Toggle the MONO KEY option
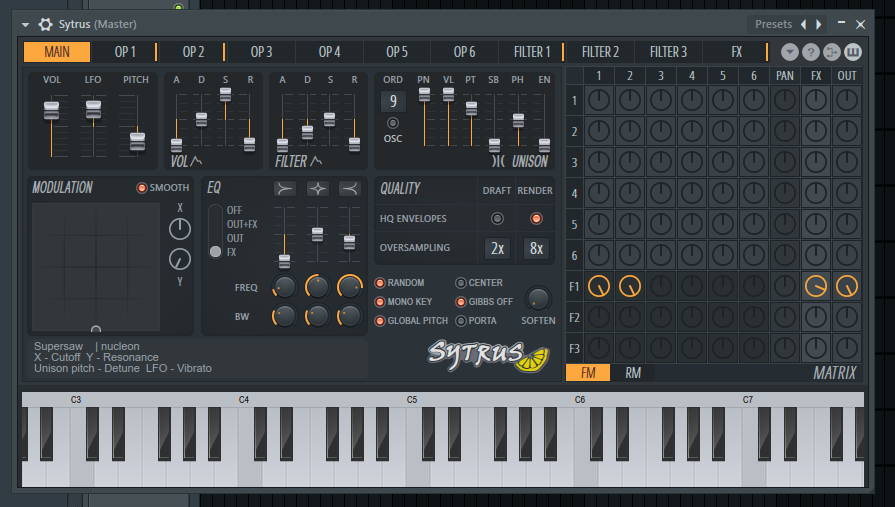 pos(380,301)
